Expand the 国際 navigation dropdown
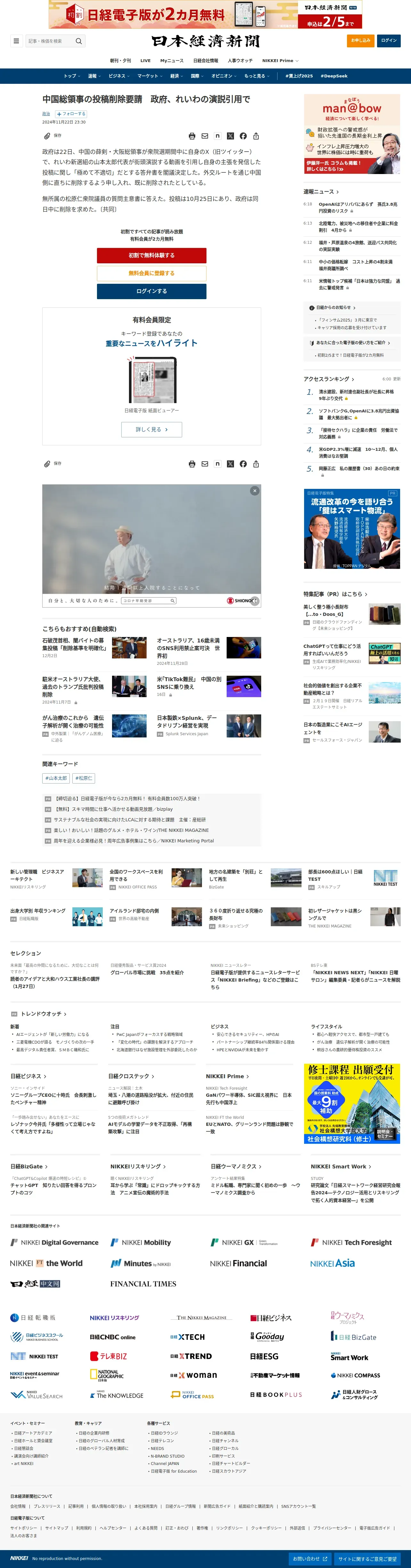This screenshot has height=1568, width=411. point(197,76)
